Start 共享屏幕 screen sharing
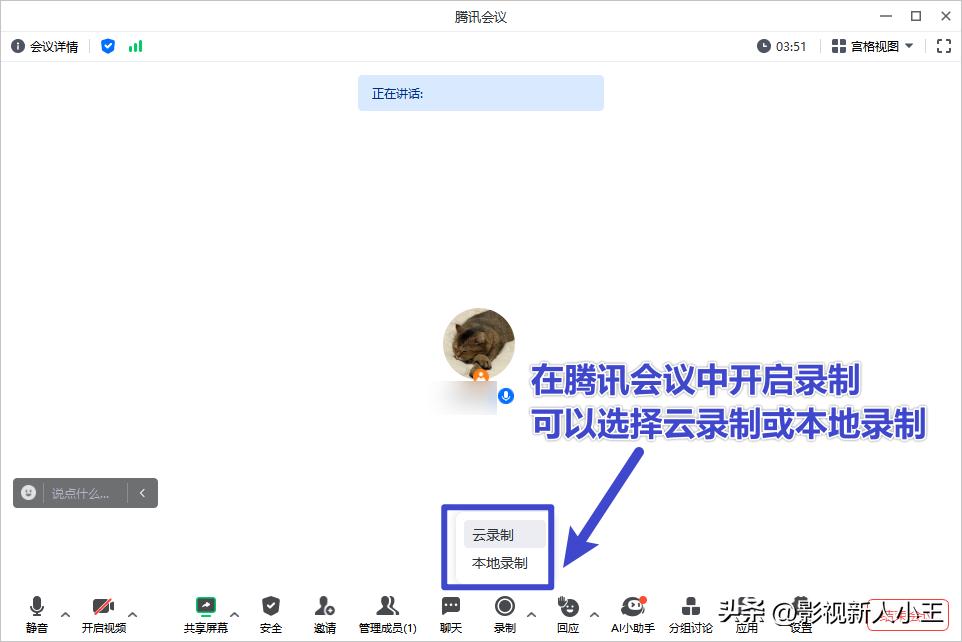The height and width of the screenshot is (642, 962). (x=206, y=614)
